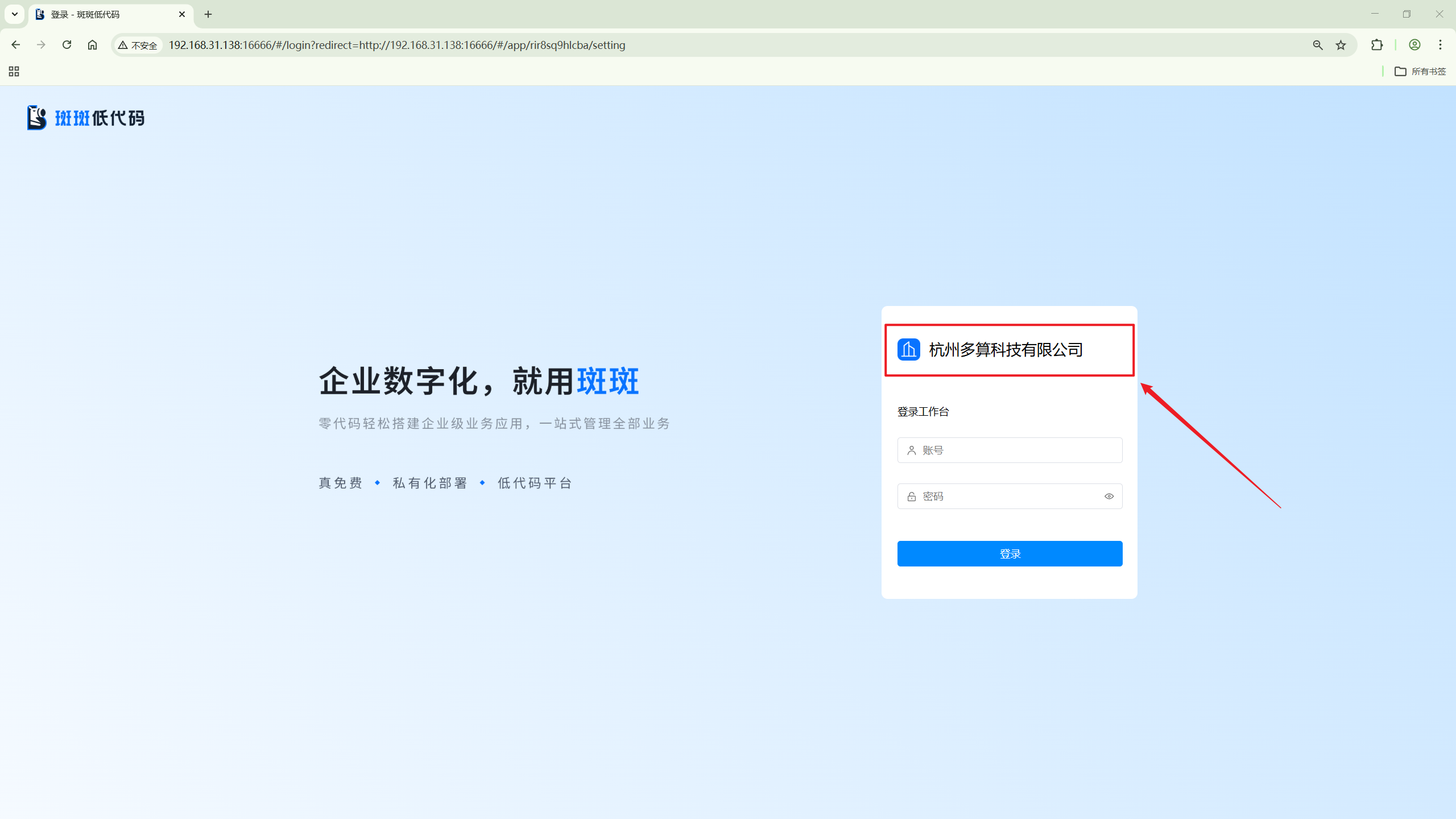Reload the page with refresh icon

coord(67,45)
